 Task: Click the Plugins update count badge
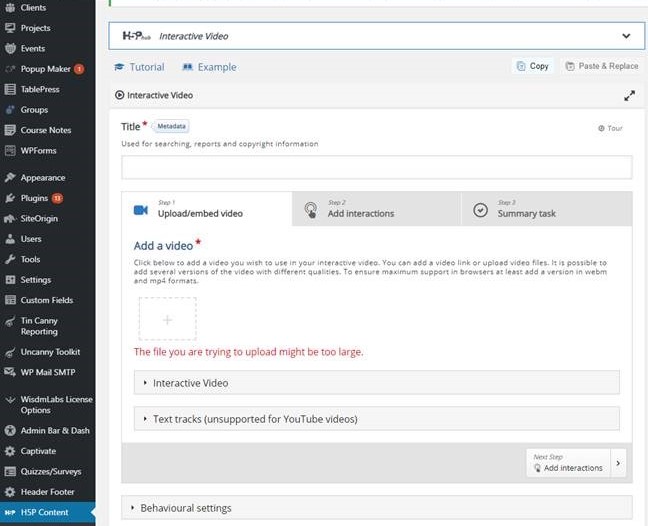[57, 198]
